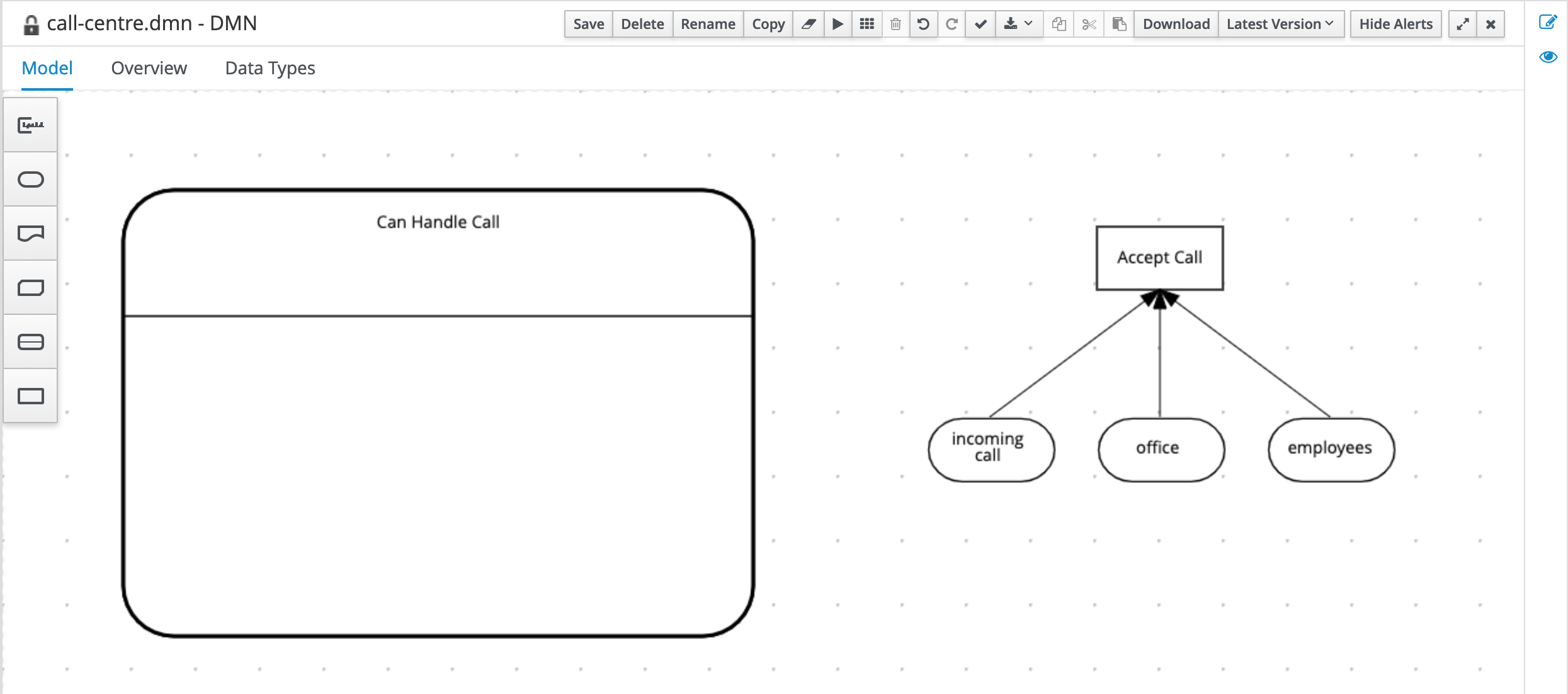Switch to the Data Types tab
Image resolution: width=1568 pixels, height=694 pixels.
point(270,68)
